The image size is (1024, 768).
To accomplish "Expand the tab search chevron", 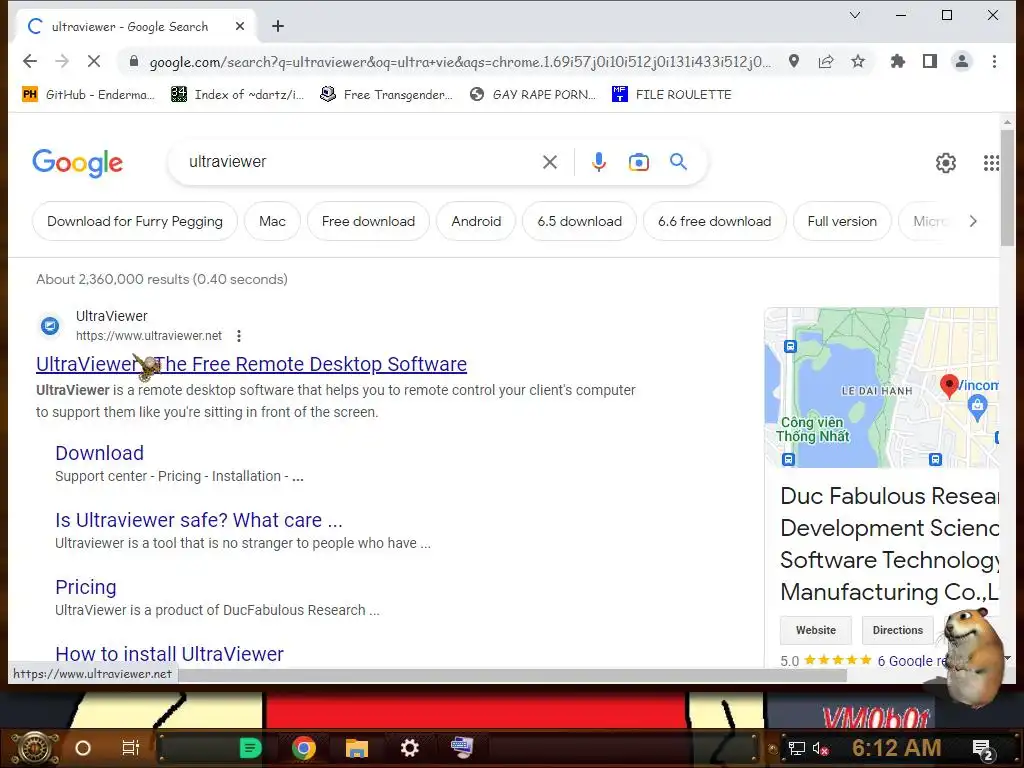I will pos(855,15).
